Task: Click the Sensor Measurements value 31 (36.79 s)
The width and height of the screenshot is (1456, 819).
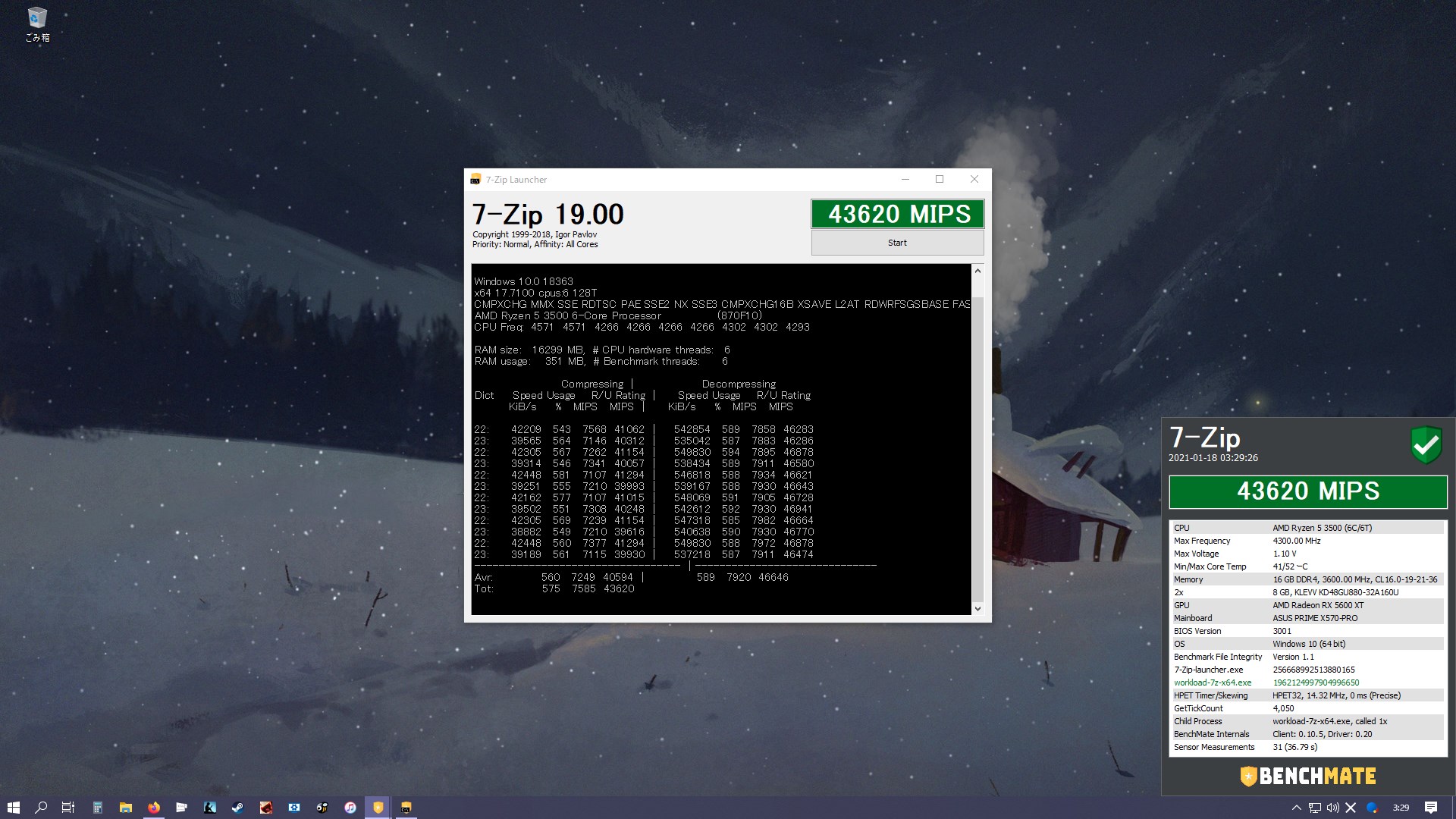Action: [1294, 747]
